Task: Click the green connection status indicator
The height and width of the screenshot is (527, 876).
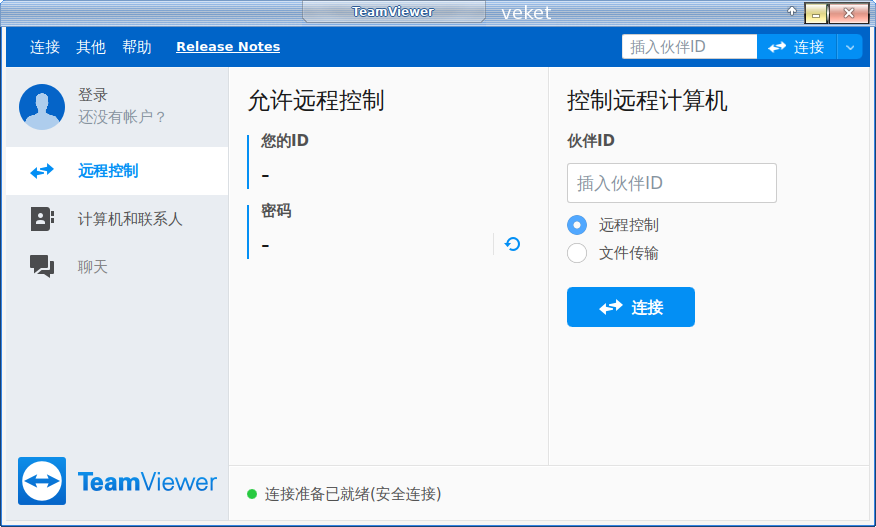Action: (x=252, y=494)
